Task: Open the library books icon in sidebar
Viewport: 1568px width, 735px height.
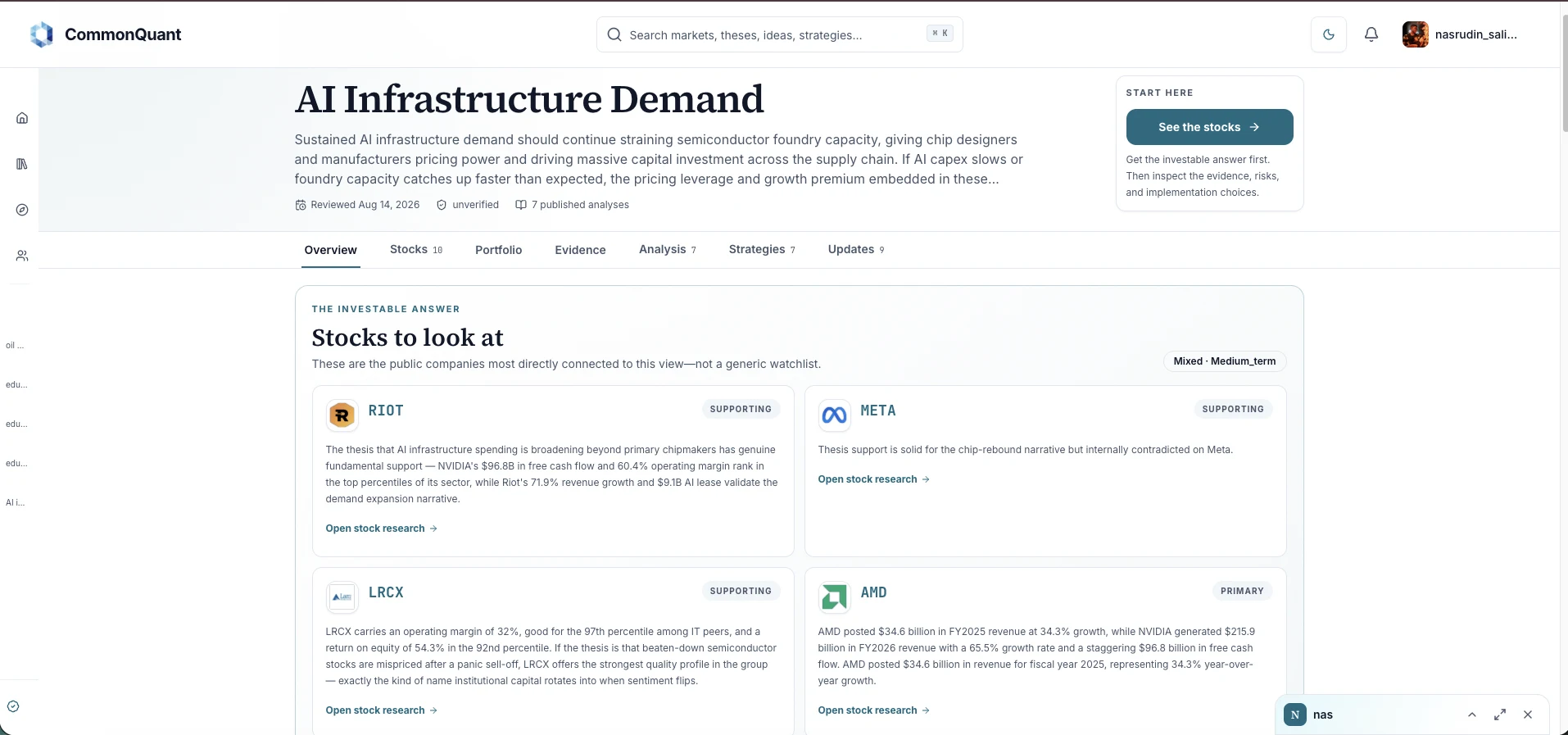Action: 22,164
